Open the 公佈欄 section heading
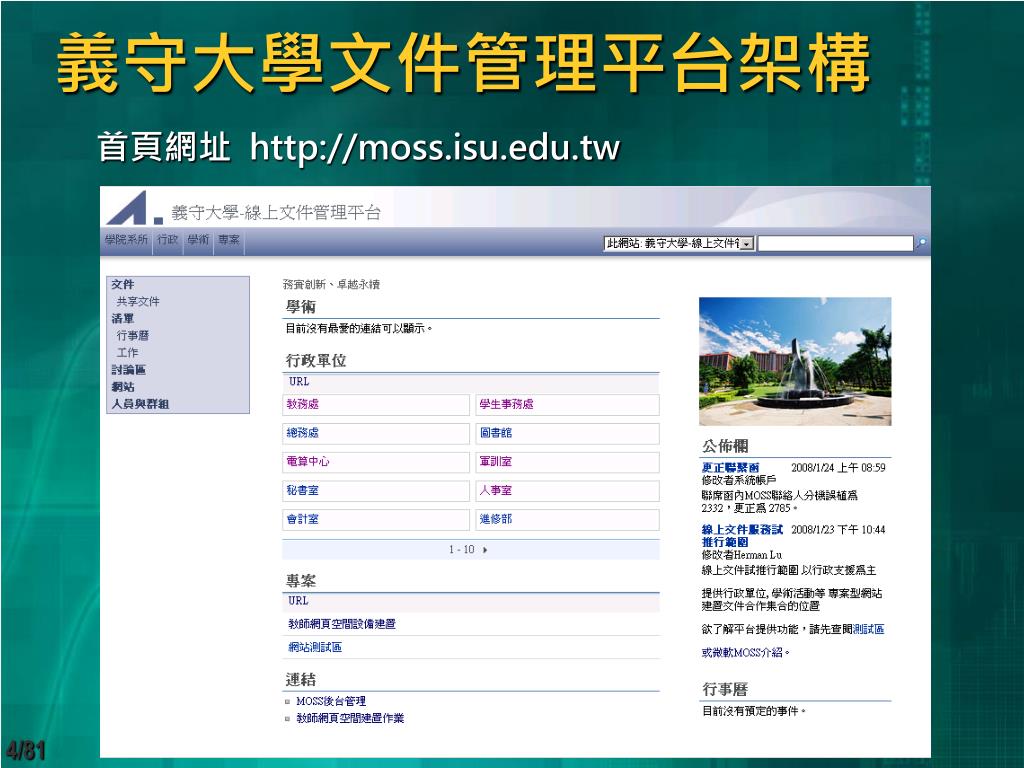 click(725, 446)
